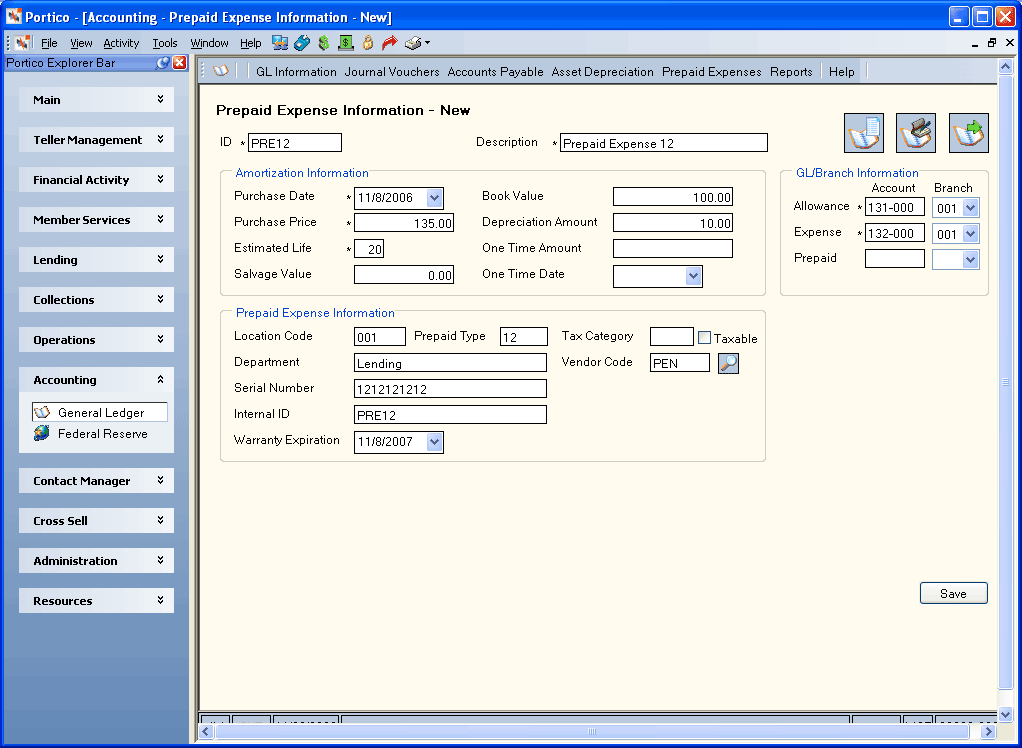Click the Portico app icon in the menu bar

point(23,43)
